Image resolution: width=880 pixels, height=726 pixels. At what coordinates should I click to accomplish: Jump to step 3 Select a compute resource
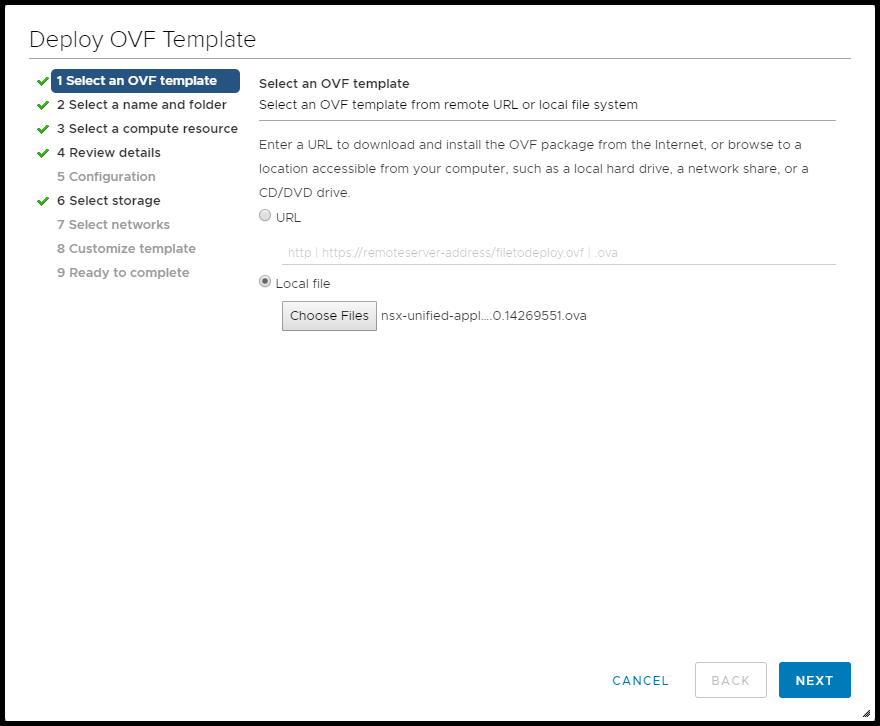pyautogui.click(x=147, y=129)
